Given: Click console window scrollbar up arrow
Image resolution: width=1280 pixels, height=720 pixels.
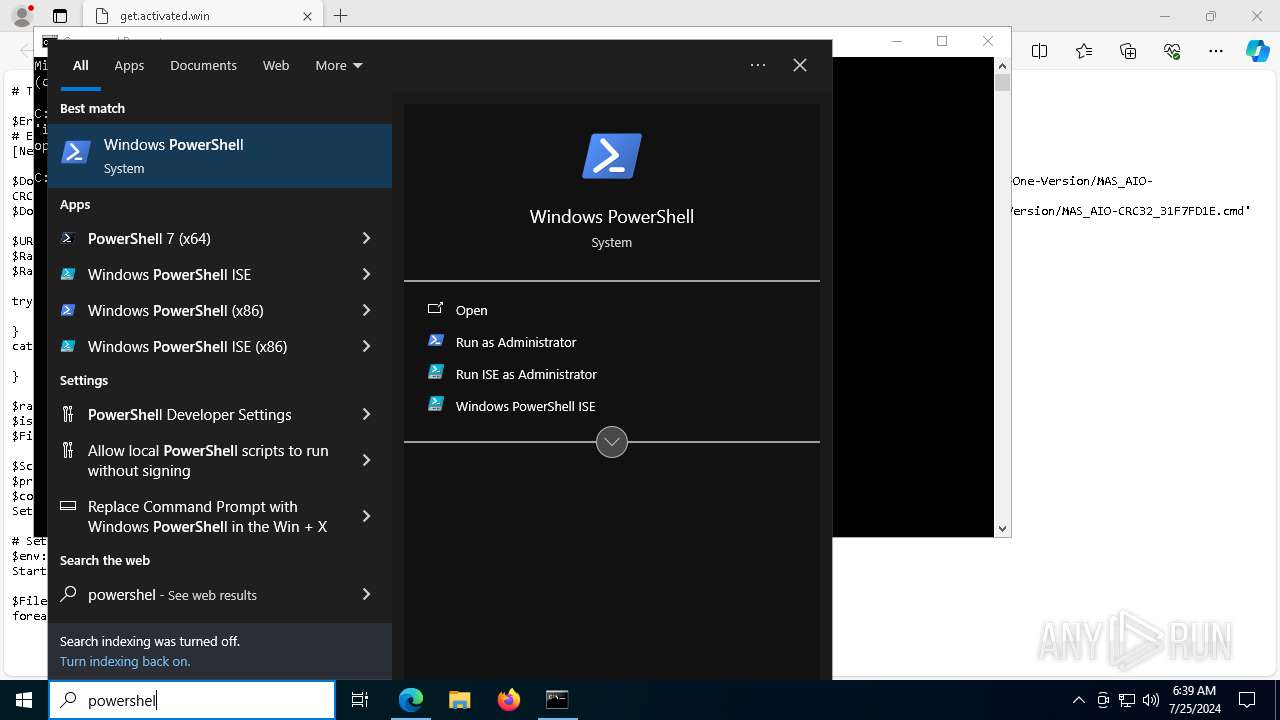Looking at the screenshot, I should (1002, 65).
